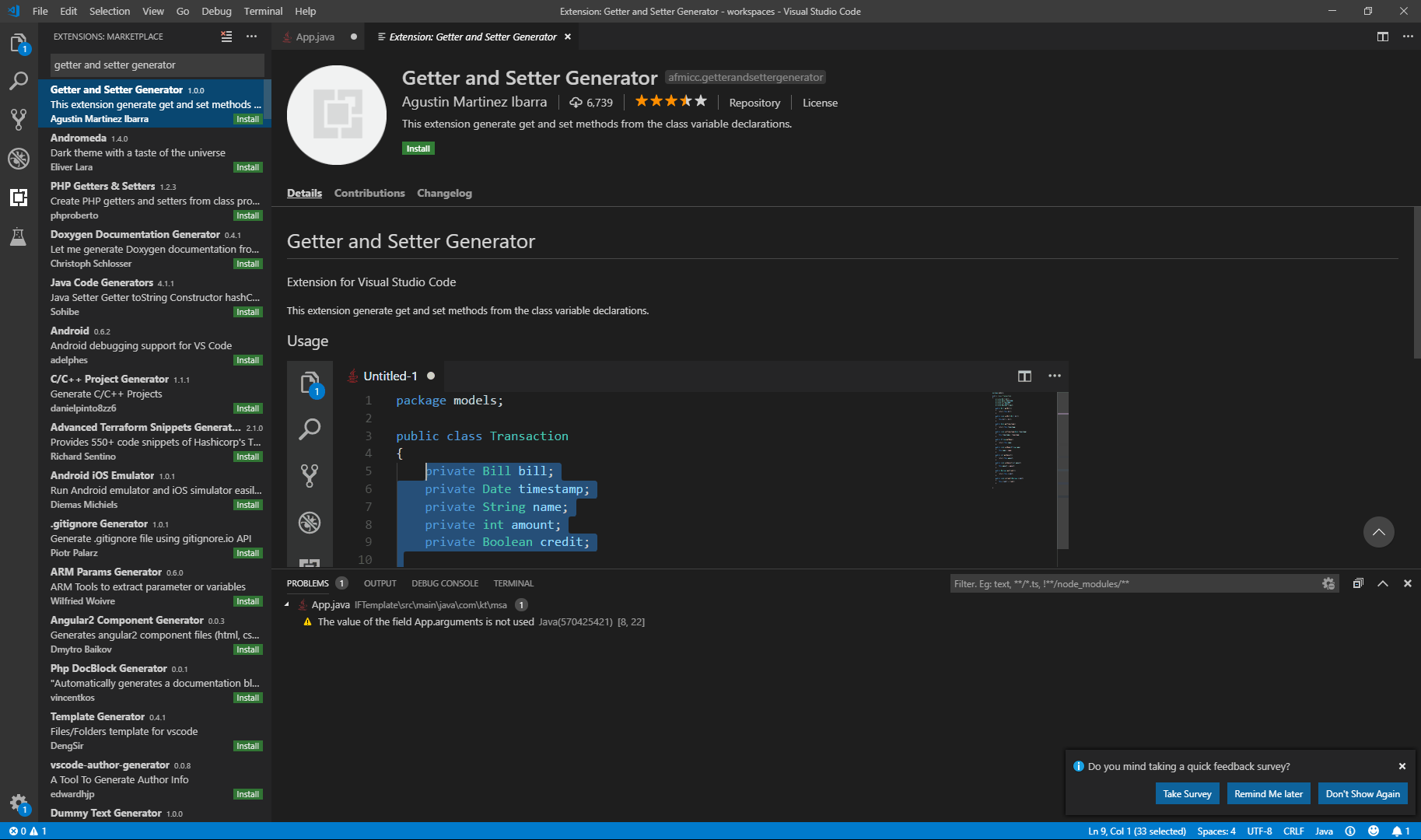Viewport: 1421px width, 840px height.
Task: Close the Getter and Setter Generator tab
Action: [x=568, y=37]
